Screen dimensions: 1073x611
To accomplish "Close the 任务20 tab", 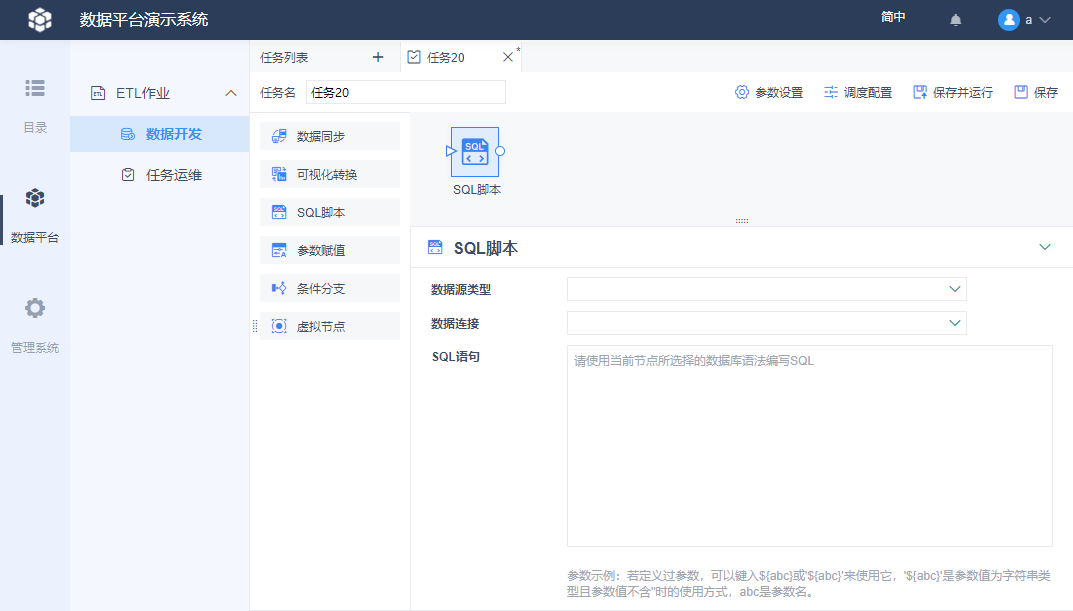I will point(507,57).
